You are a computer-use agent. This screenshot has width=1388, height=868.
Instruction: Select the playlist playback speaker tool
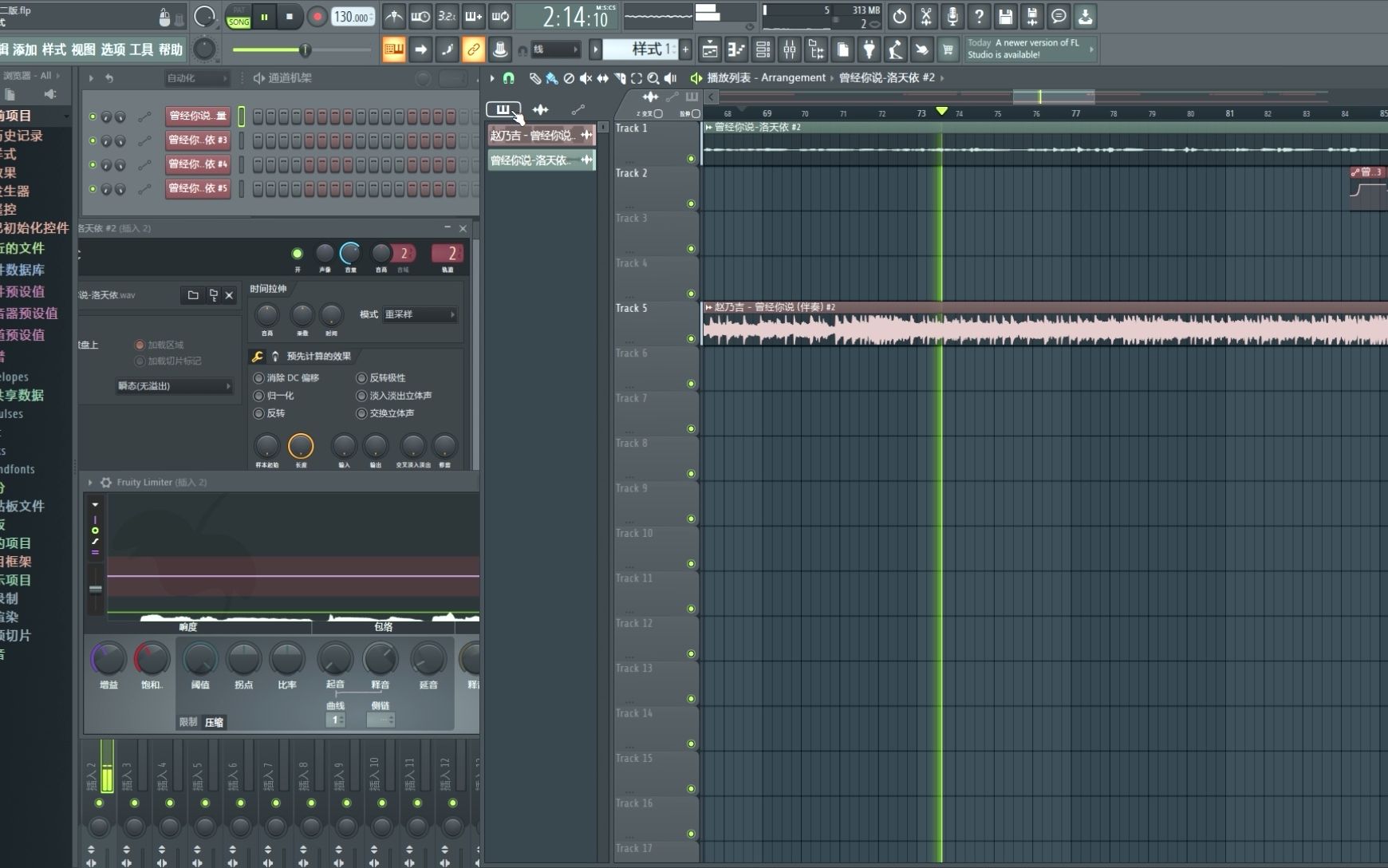671,78
